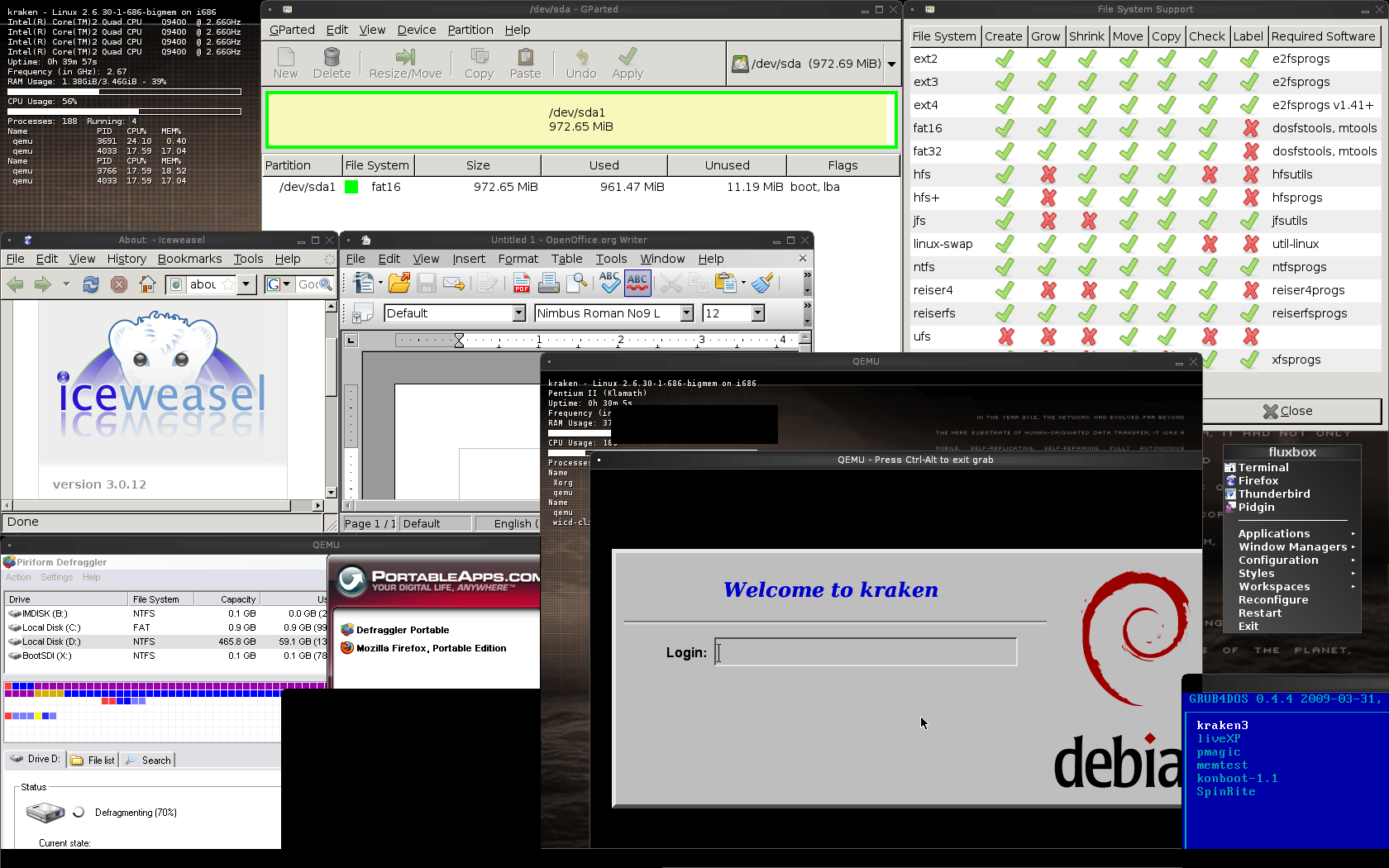1389x868 pixels.
Task: Click Iceweasel's vertical scrollbar down arrow
Action: point(331,492)
